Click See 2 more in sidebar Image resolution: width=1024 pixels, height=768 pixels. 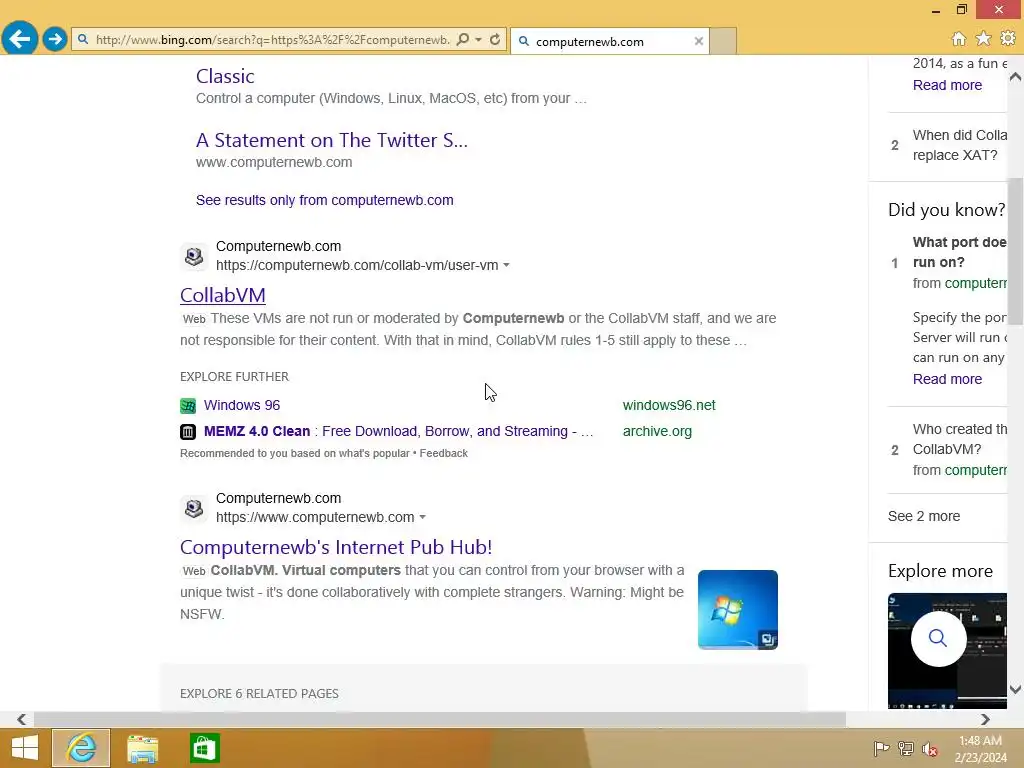[x=923, y=516]
